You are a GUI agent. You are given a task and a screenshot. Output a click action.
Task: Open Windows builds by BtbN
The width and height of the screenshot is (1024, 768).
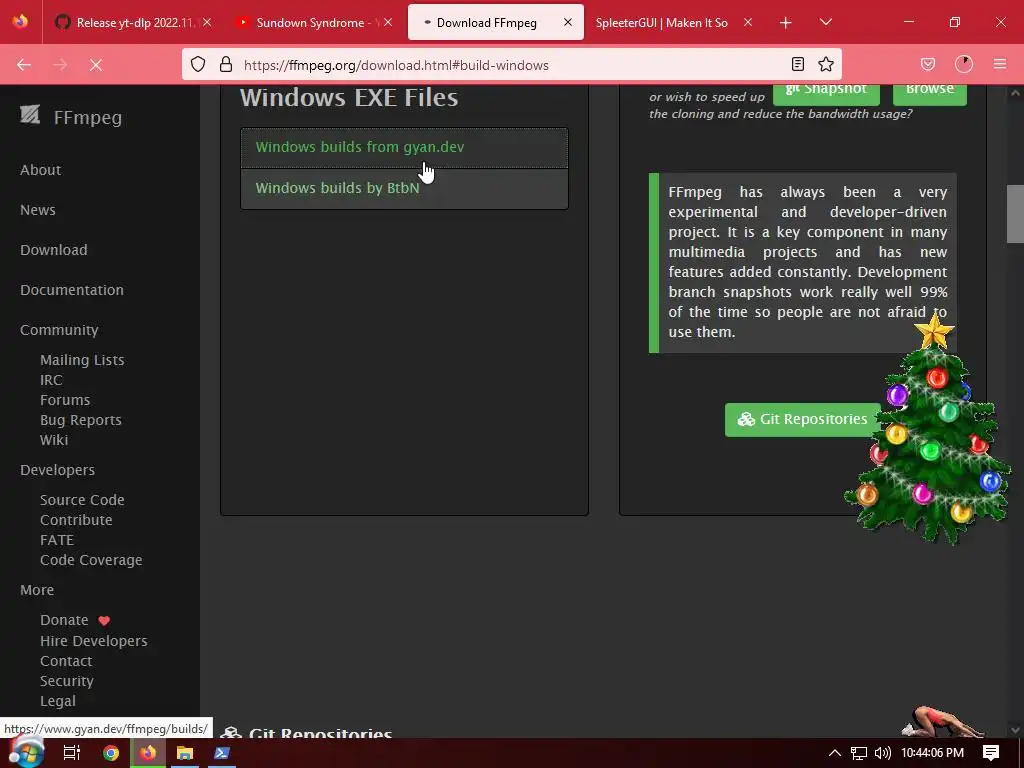404,189
